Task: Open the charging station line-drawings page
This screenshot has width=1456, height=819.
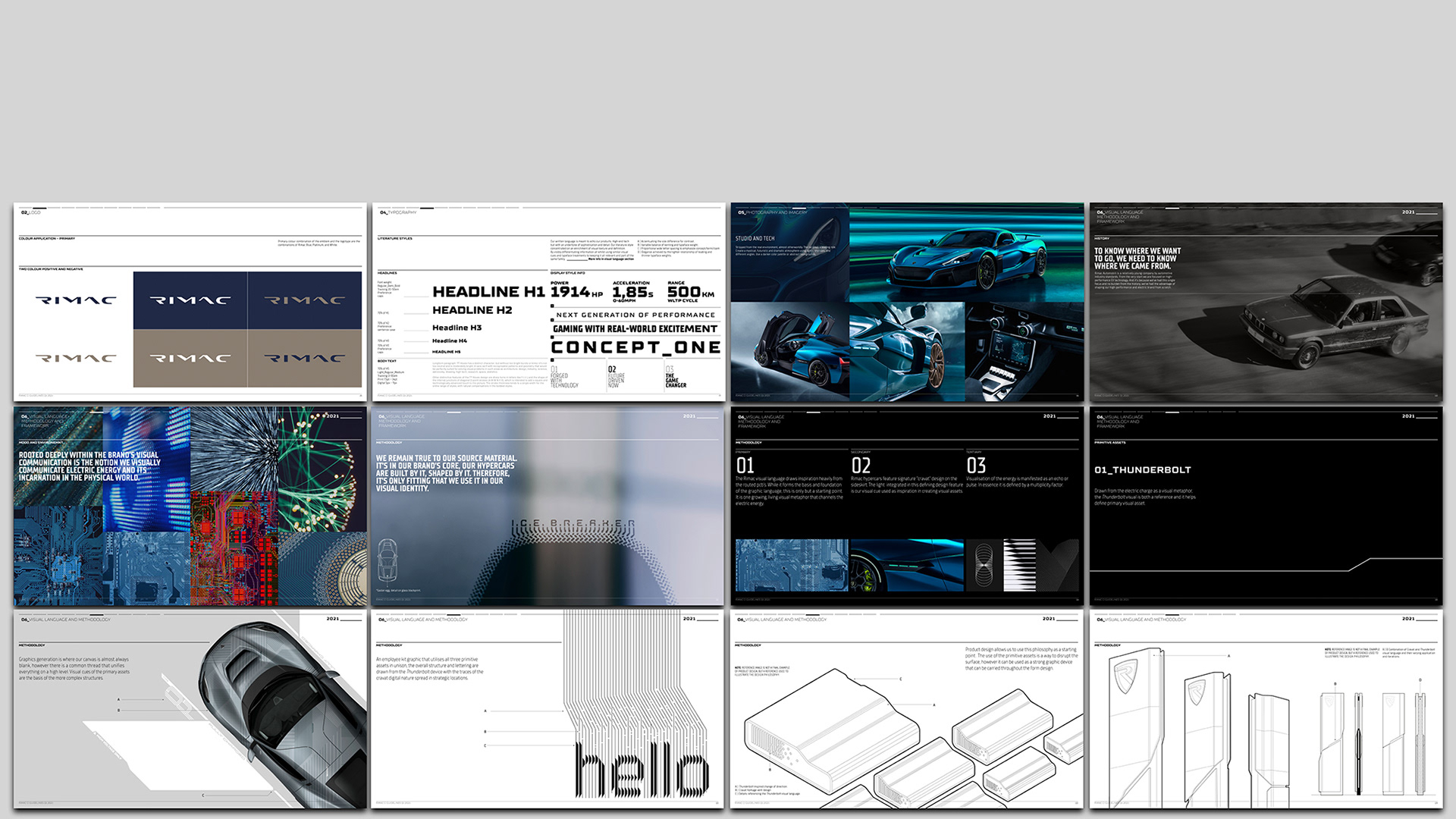Action: point(1266,710)
